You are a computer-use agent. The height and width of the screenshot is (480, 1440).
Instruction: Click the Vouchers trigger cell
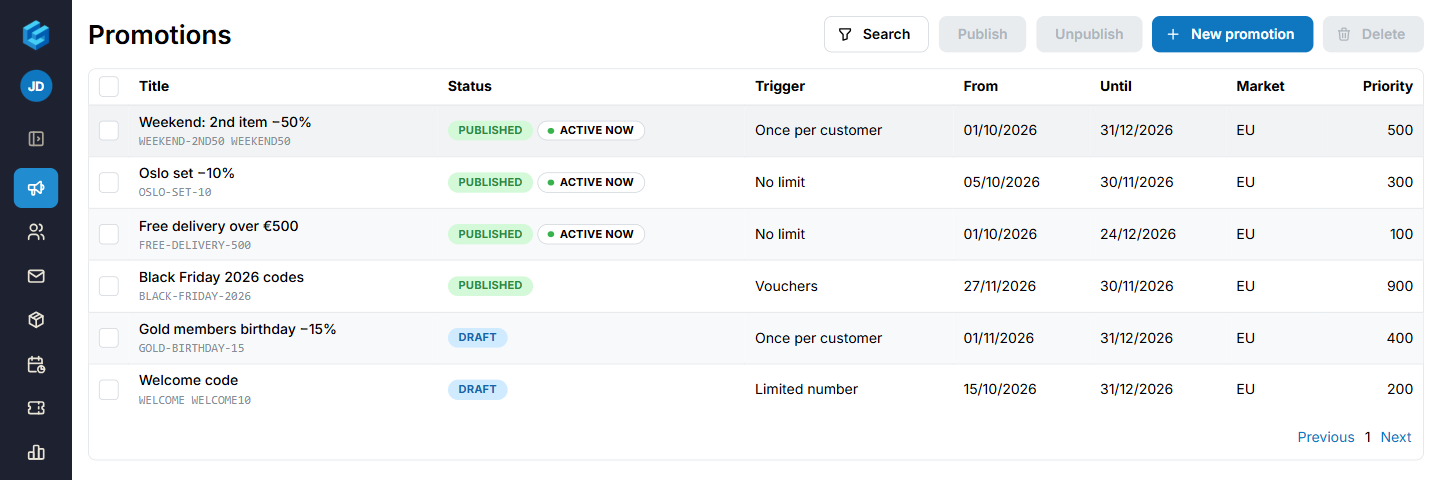tap(786, 286)
